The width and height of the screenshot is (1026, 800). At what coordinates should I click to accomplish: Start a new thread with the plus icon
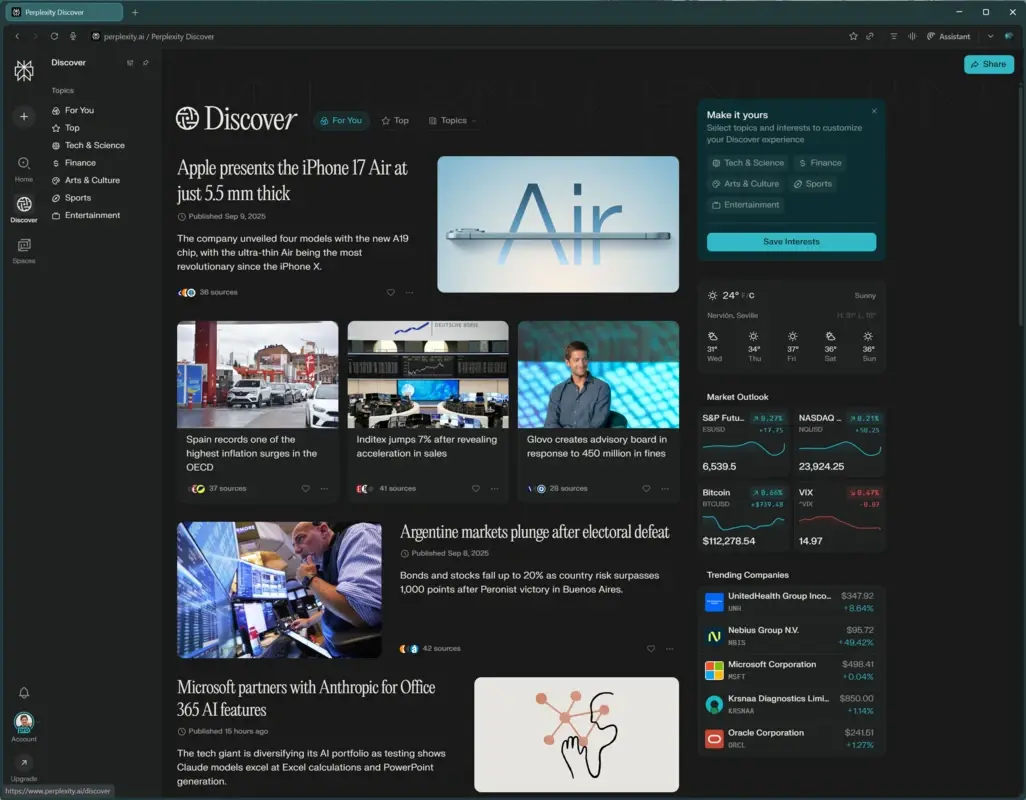23,116
